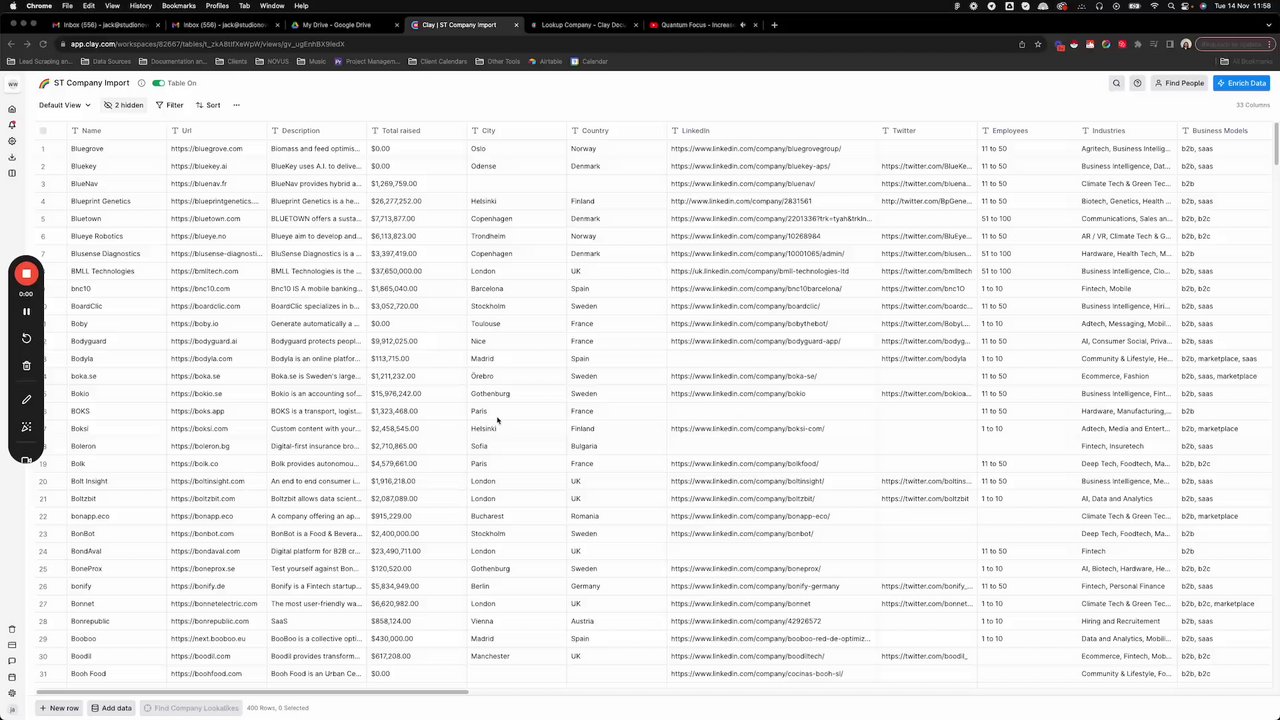Screen dimensions: 1280x720
Task: Activate the recorder confetti effects icon
Action: [26, 427]
